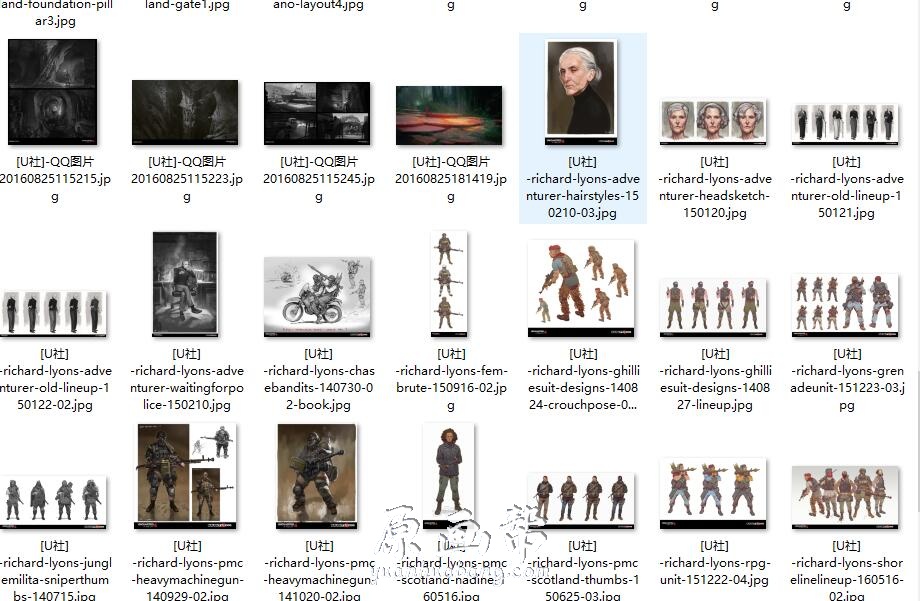920x601 pixels.
Task: Select the junglemilita-sniperthumbs-140715.jpg thumbnail
Action: click(54, 500)
